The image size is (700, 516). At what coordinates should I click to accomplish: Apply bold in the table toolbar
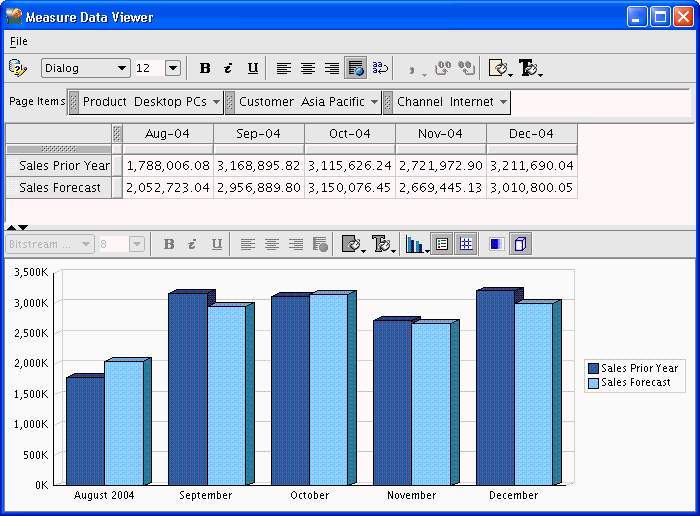click(205, 68)
